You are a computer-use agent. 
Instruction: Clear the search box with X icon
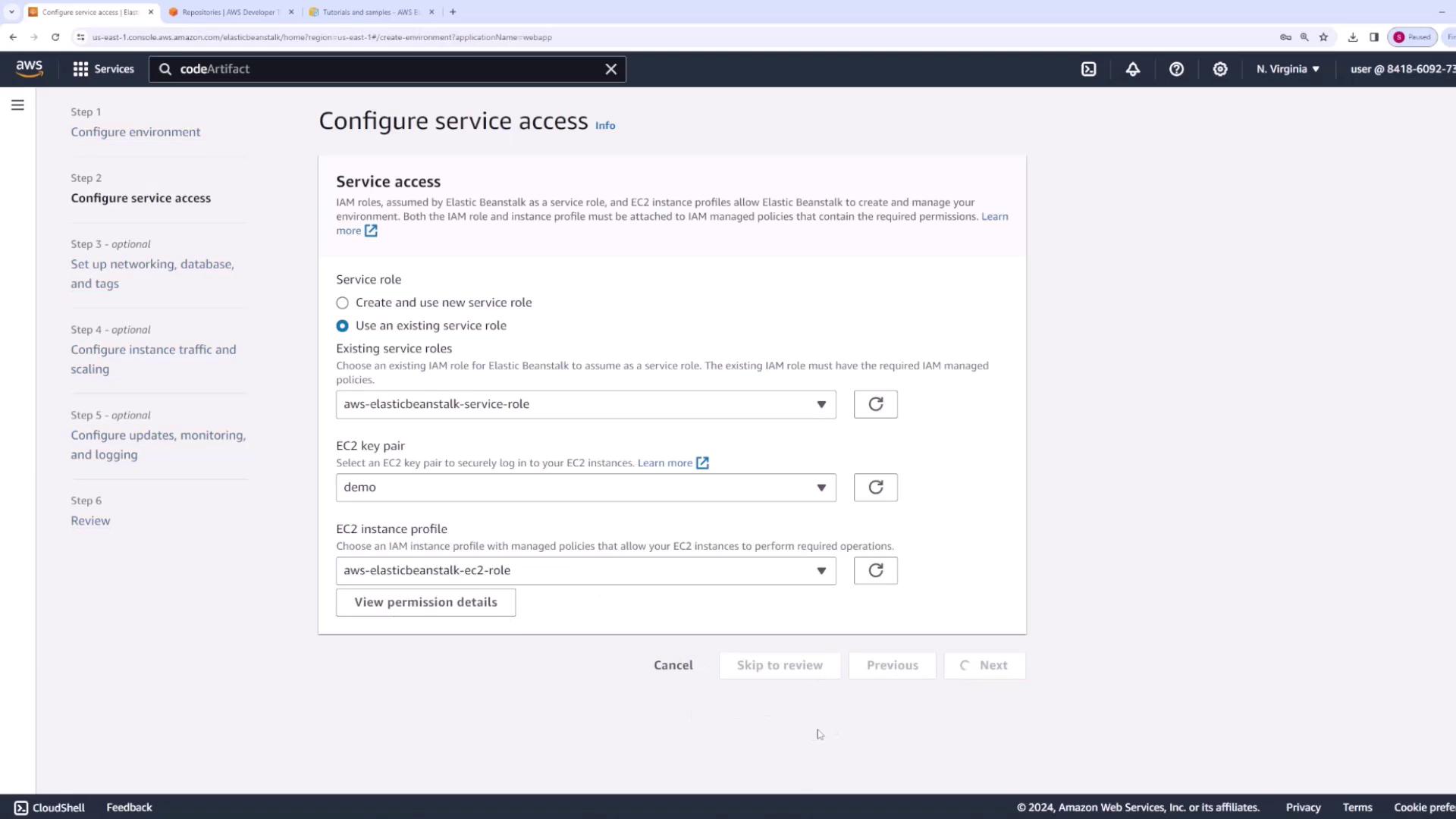(x=610, y=69)
